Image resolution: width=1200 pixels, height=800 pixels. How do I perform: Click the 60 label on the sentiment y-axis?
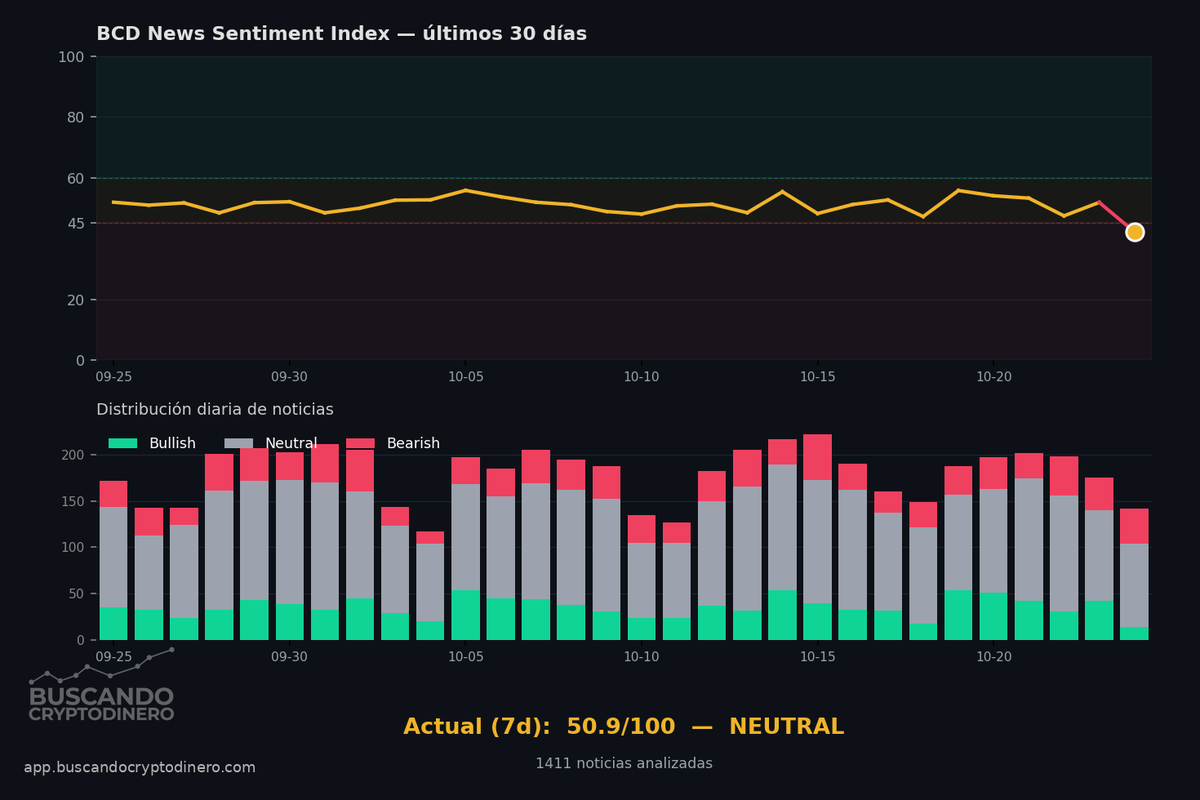(x=75, y=178)
